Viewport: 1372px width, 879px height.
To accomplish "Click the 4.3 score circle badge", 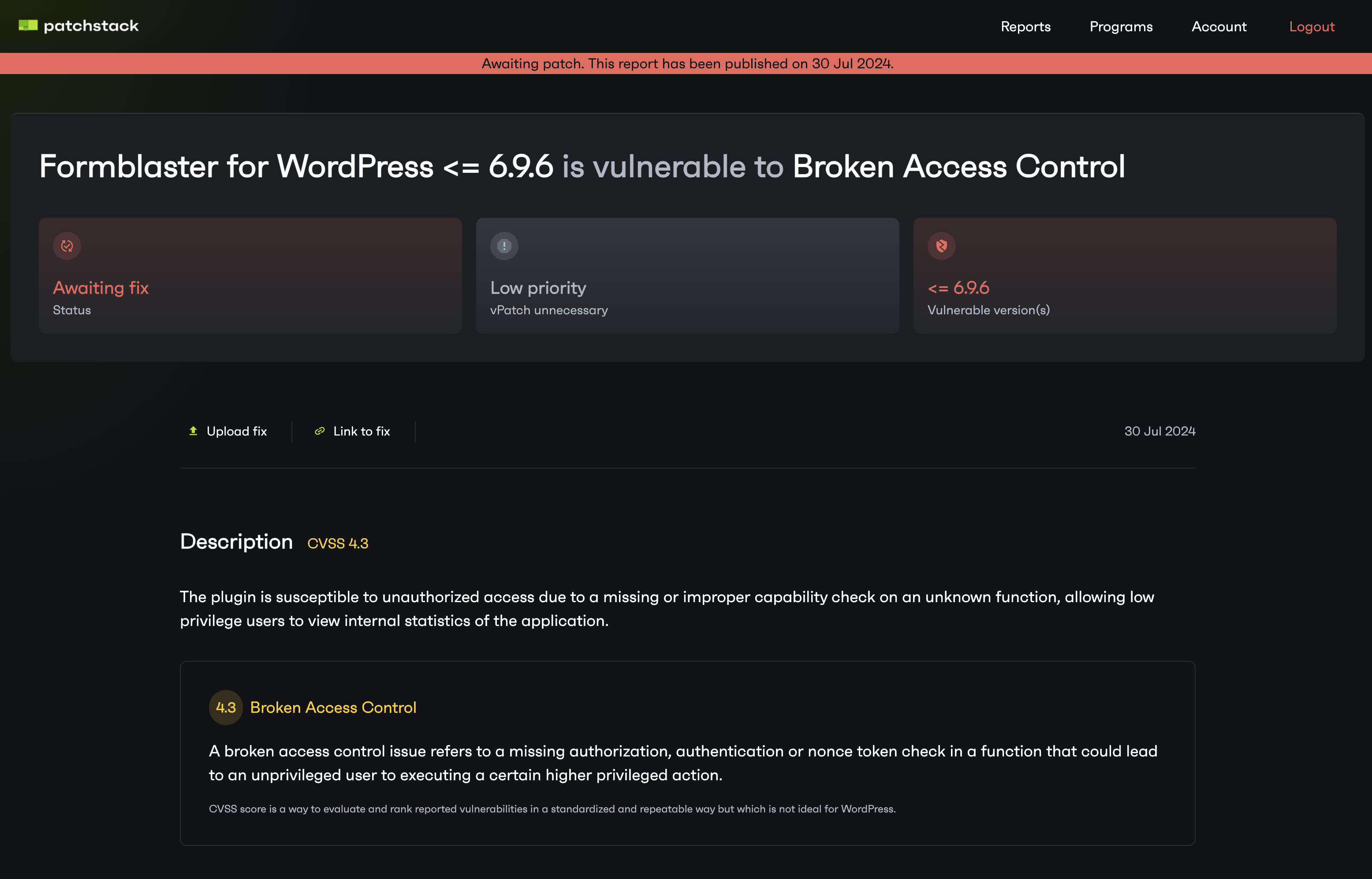I will coord(226,707).
